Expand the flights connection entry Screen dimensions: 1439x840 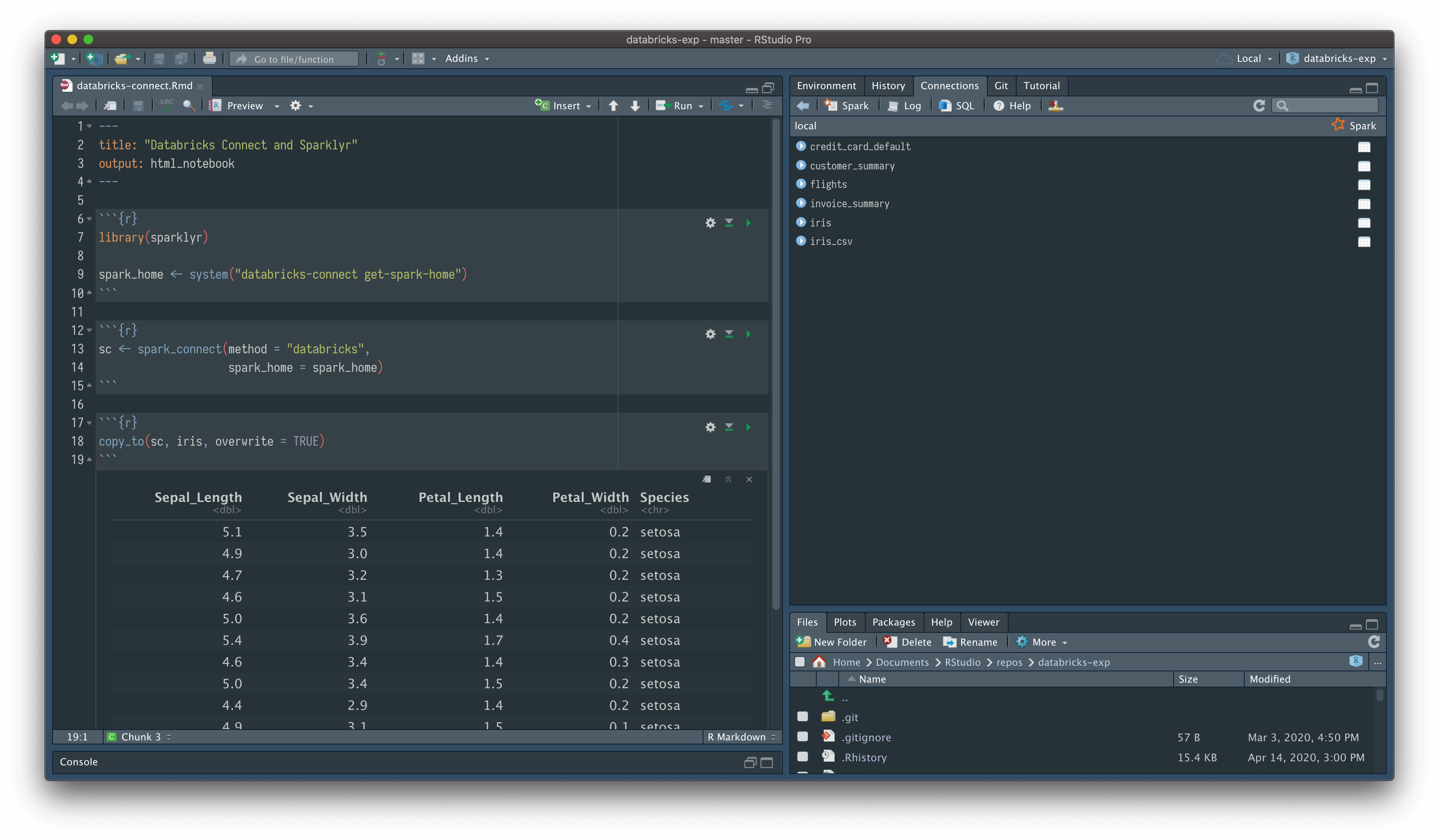pos(801,184)
